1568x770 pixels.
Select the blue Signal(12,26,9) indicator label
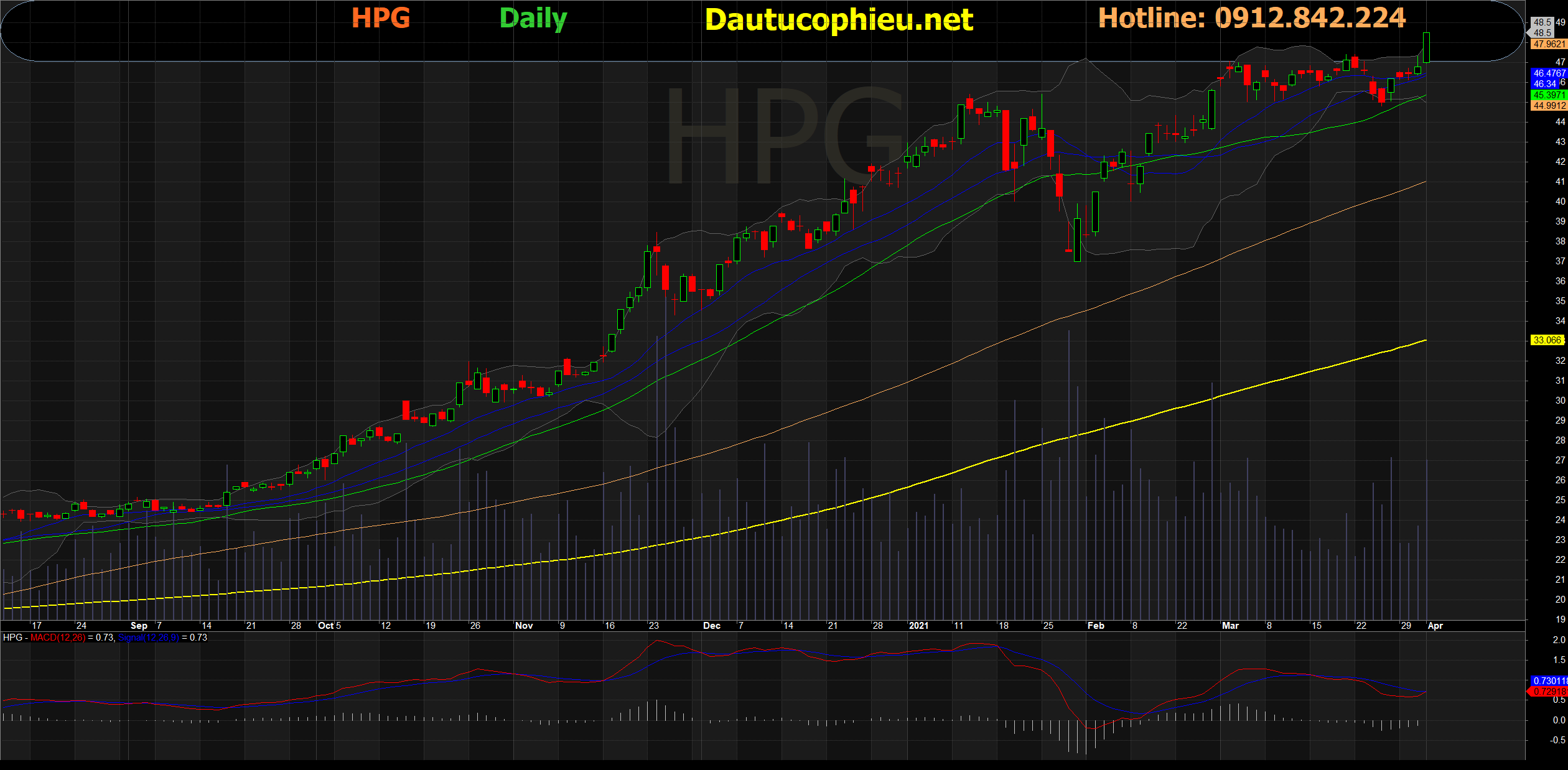pyautogui.click(x=148, y=638)
